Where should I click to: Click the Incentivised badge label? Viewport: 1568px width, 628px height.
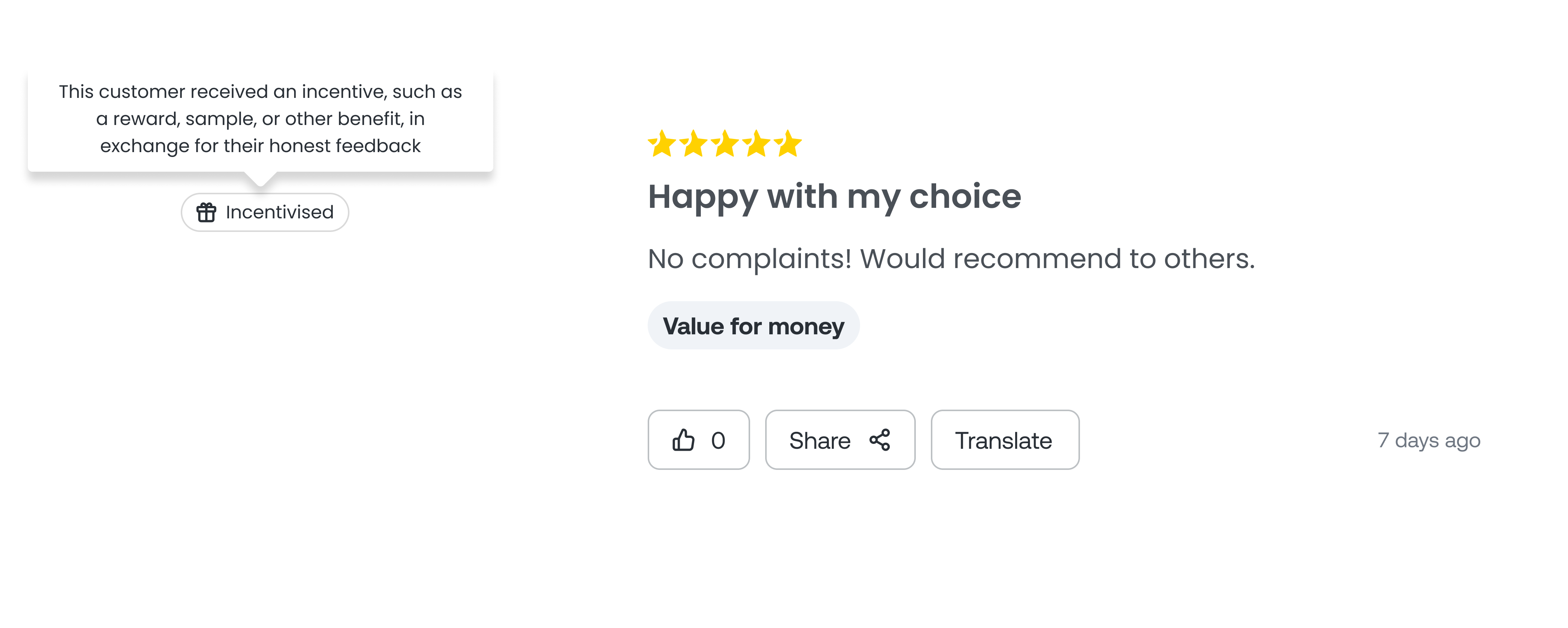(x=279, y=212)
